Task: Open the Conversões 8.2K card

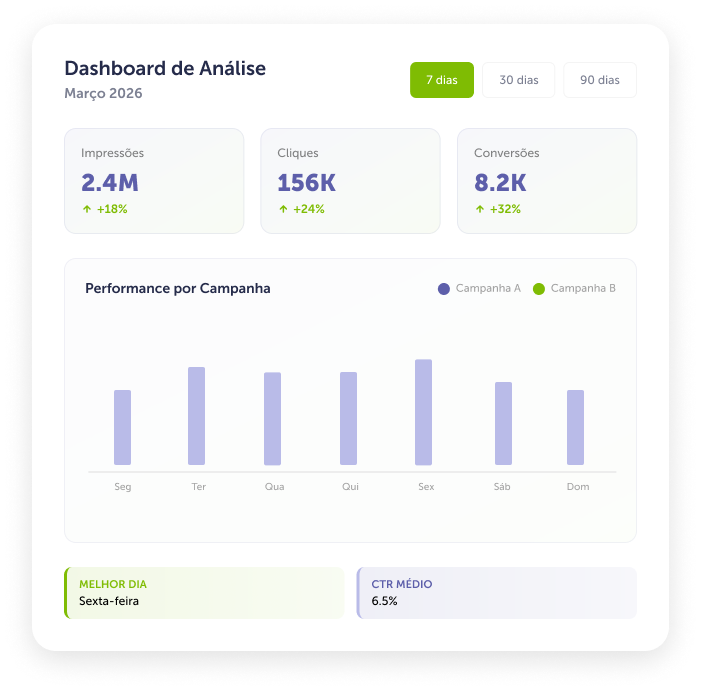Action: click(x=547, y=181)
